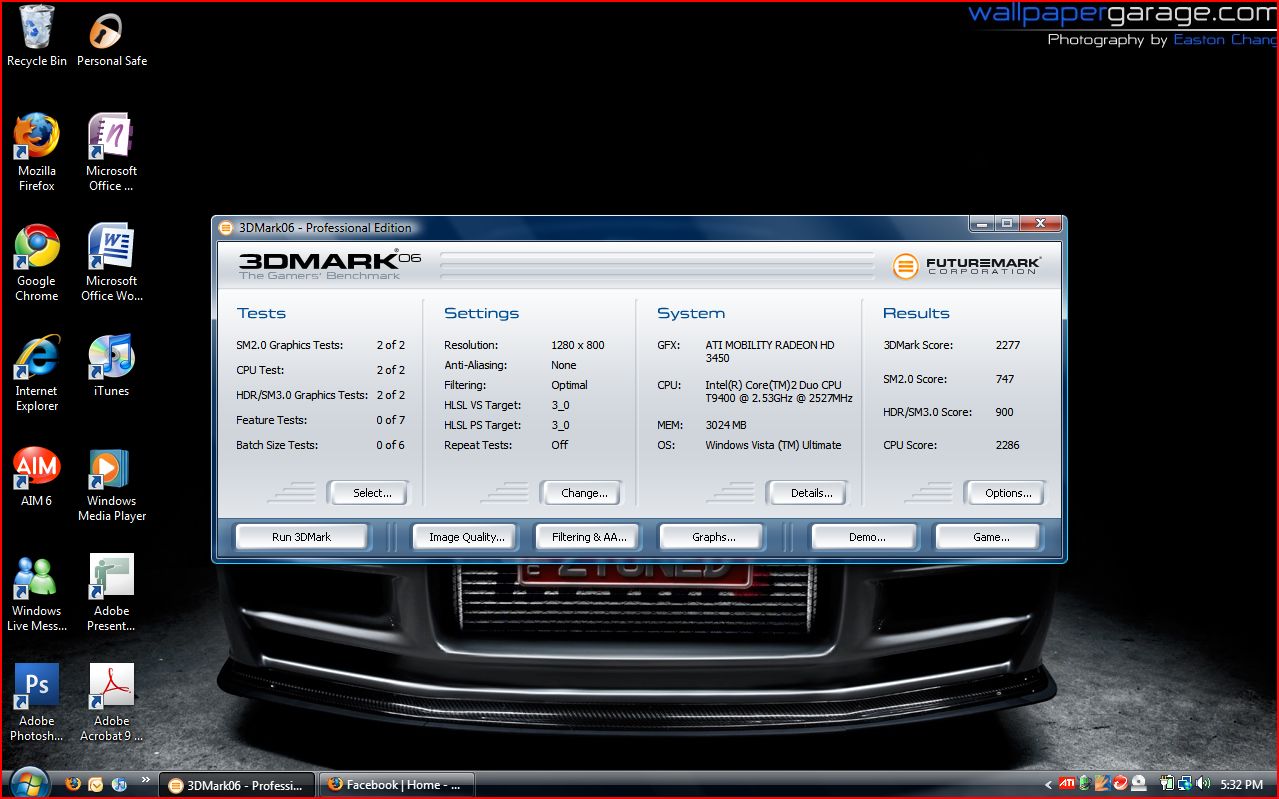
Task: Show hidden system tray icons arrow
Action: click(x=1048, y=785)
